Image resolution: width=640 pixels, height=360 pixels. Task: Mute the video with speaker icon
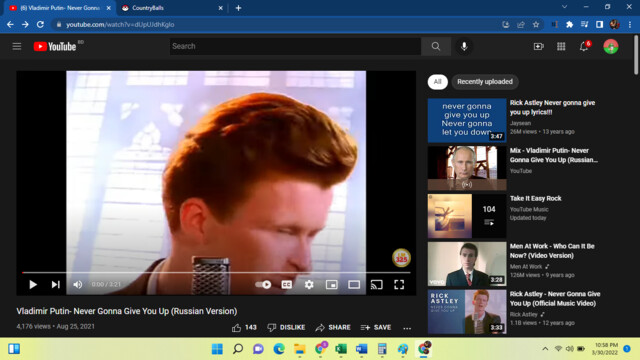[x=78, y=284]
